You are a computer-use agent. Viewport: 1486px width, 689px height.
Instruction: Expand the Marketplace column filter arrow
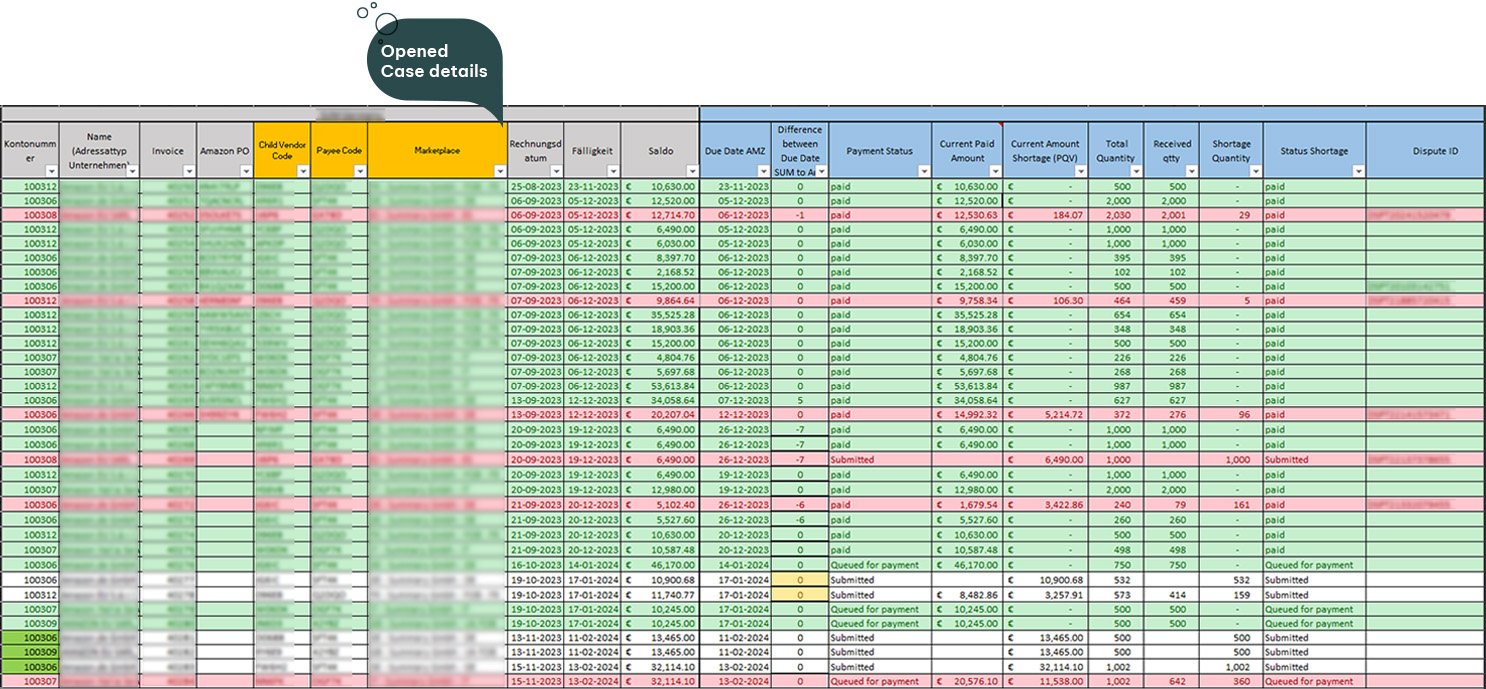click(x=499, y=172)
